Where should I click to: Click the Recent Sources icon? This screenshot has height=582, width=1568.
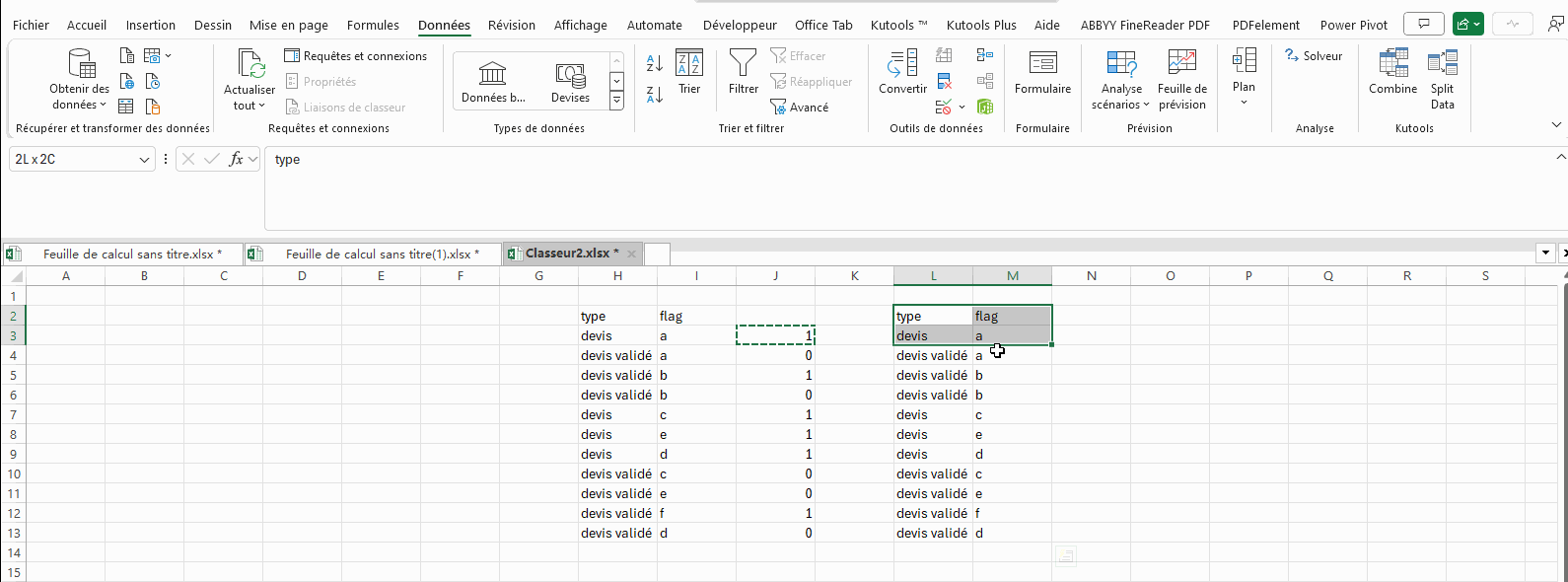pos(153,81)
